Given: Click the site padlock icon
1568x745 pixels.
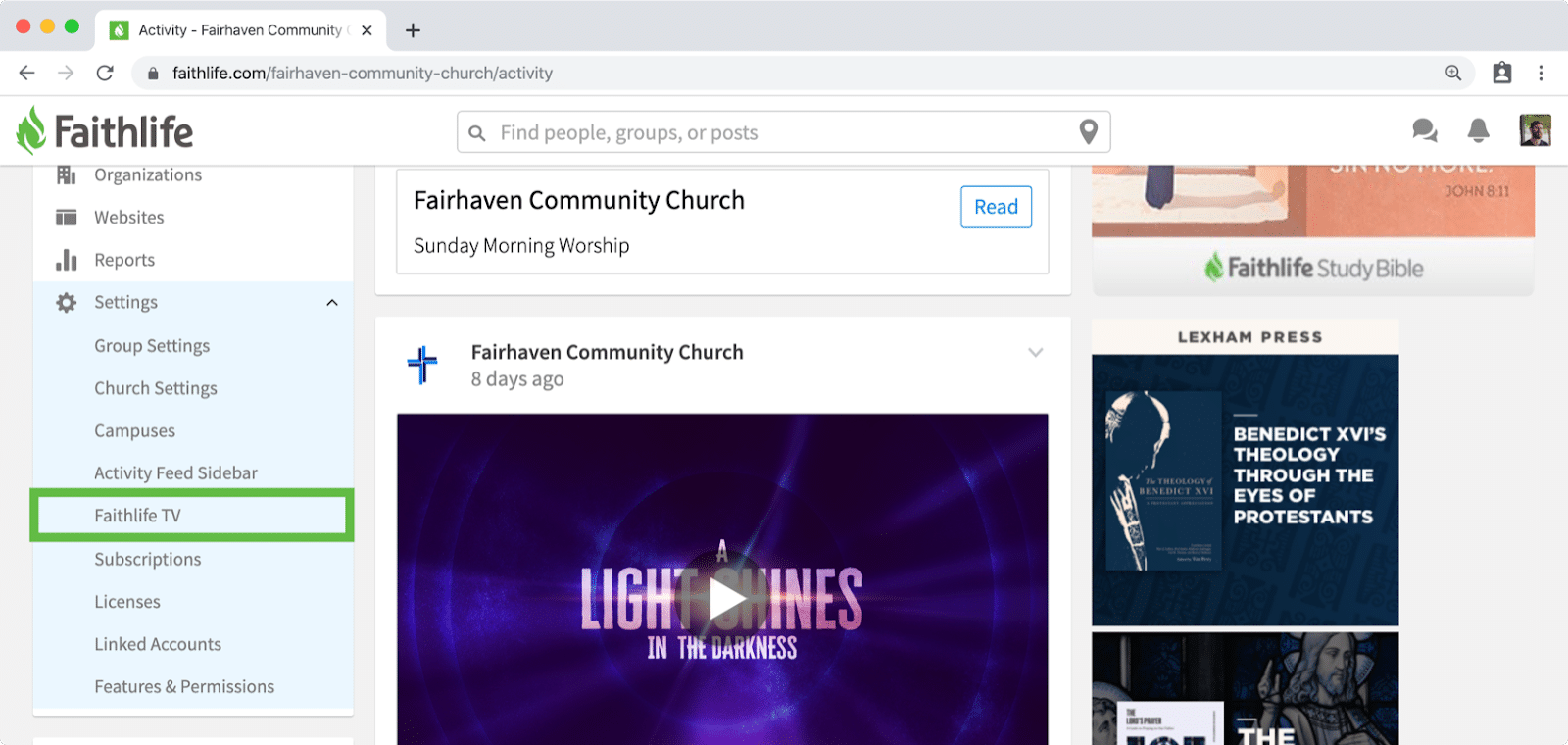Looking at the screenshot, I should [153, 74].
